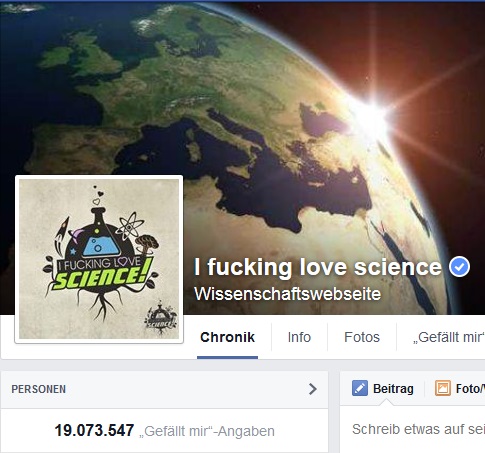Select the Beitrag post option label
This screenshot has height=453, width=485.
(393, 389)
